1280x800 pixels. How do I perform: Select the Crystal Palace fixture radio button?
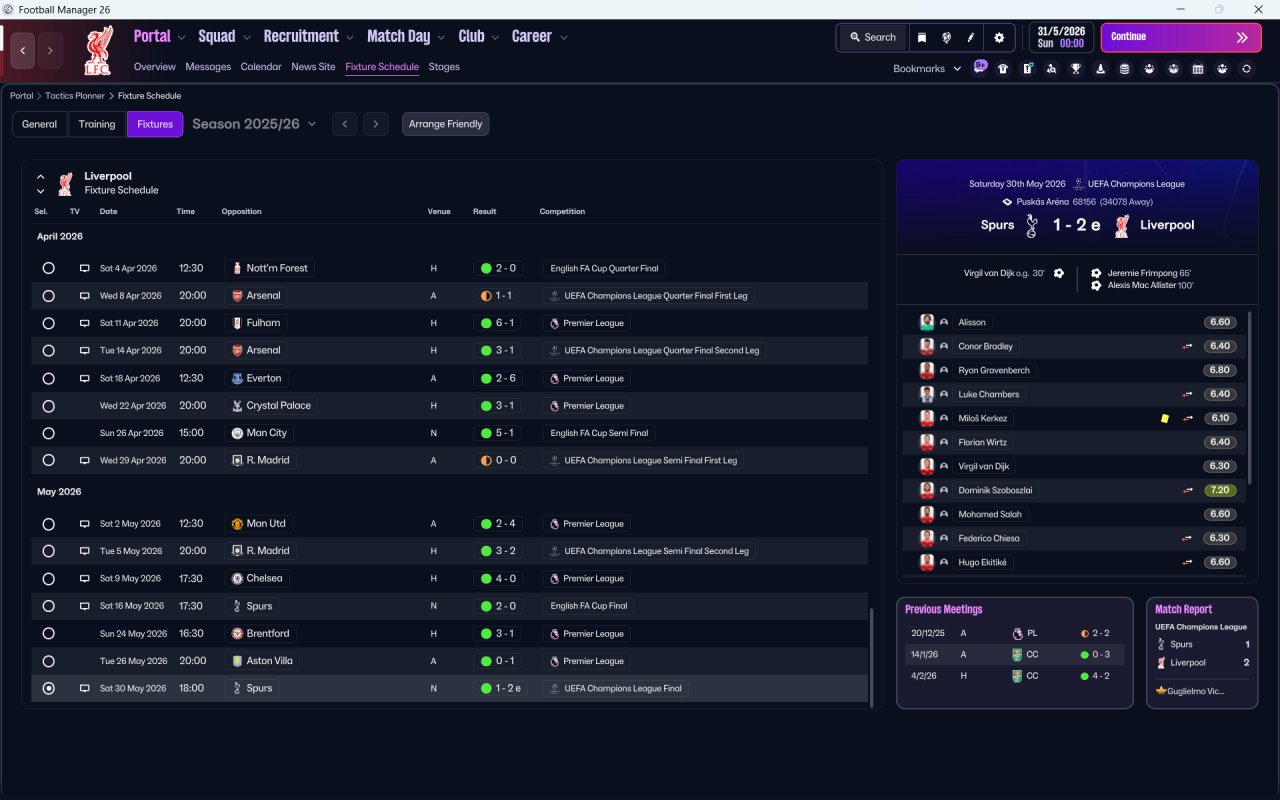48,406
